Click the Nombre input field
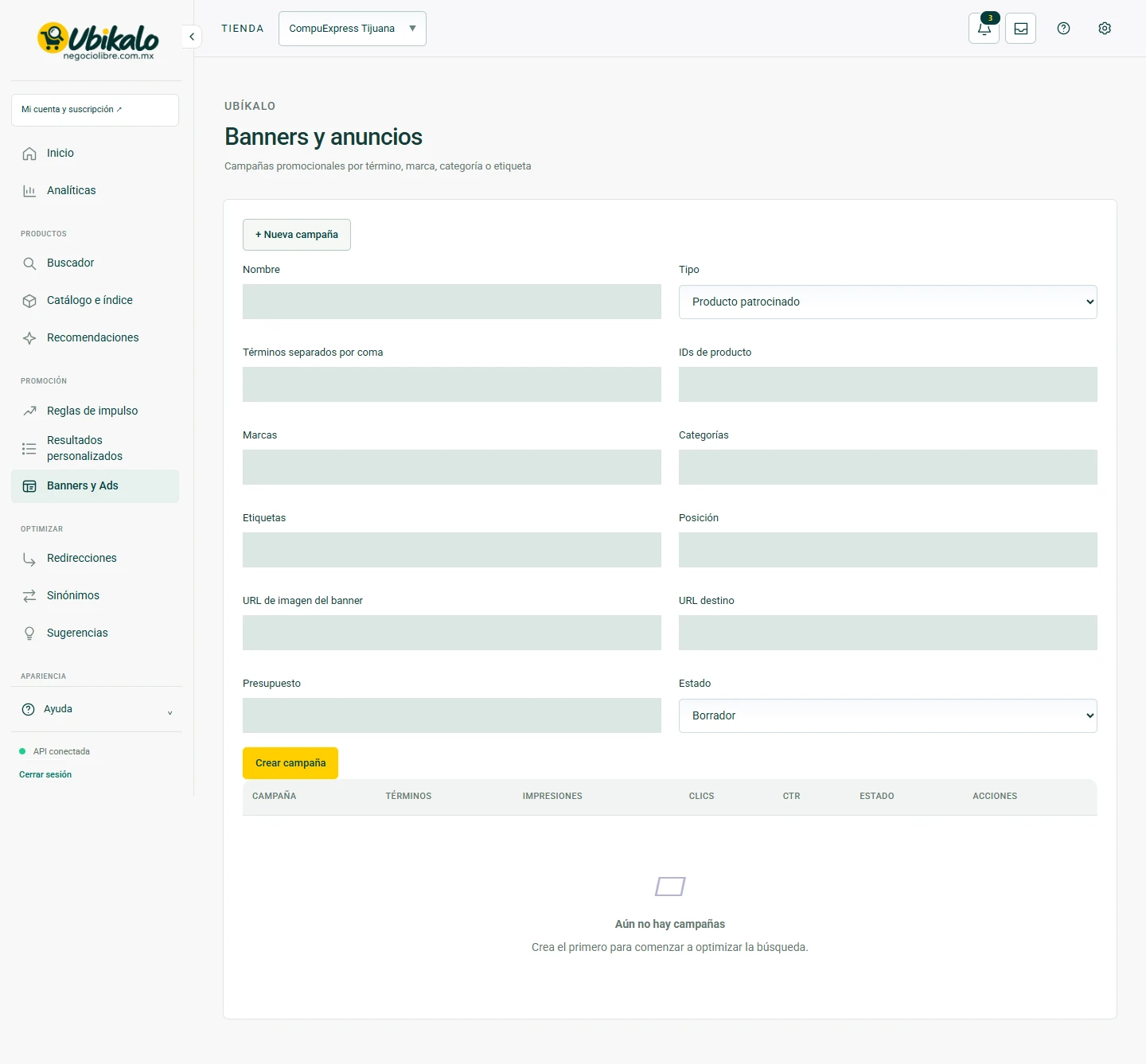This screenshot has height=1064, width=1146. coord(452,302)
